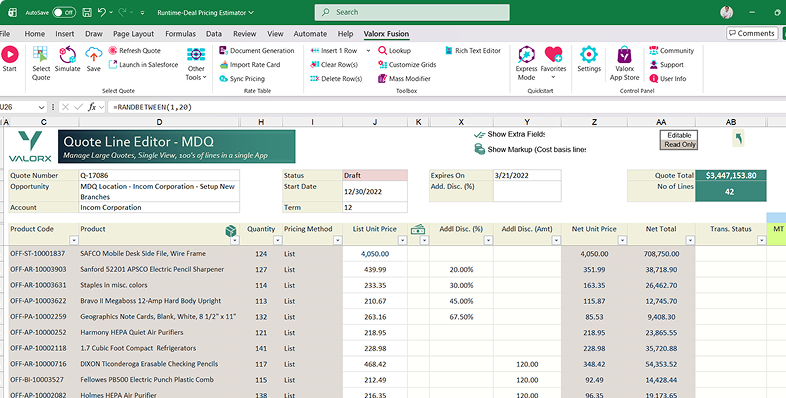Click Delete Row(s)
Screen dimensions: 786x398
tap(336, 79)
